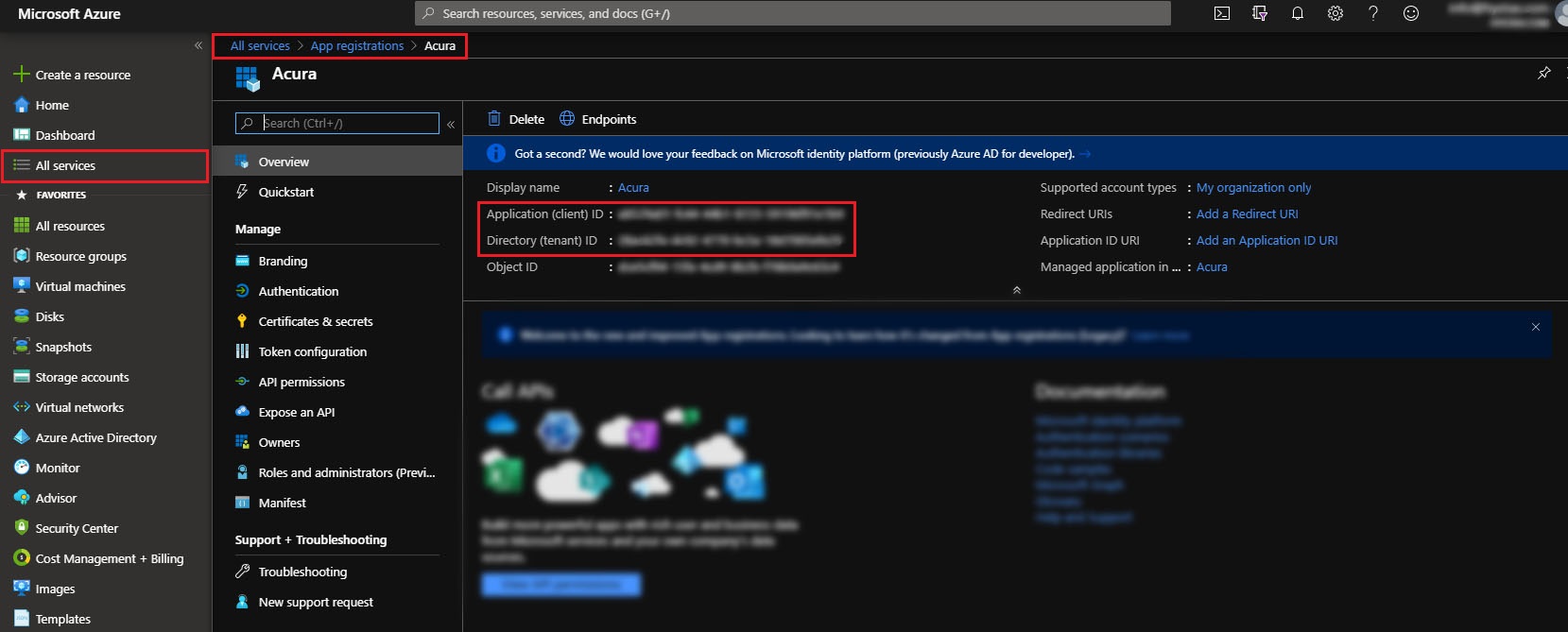Dismiss the blurred welcome banner

(1536, 327)
